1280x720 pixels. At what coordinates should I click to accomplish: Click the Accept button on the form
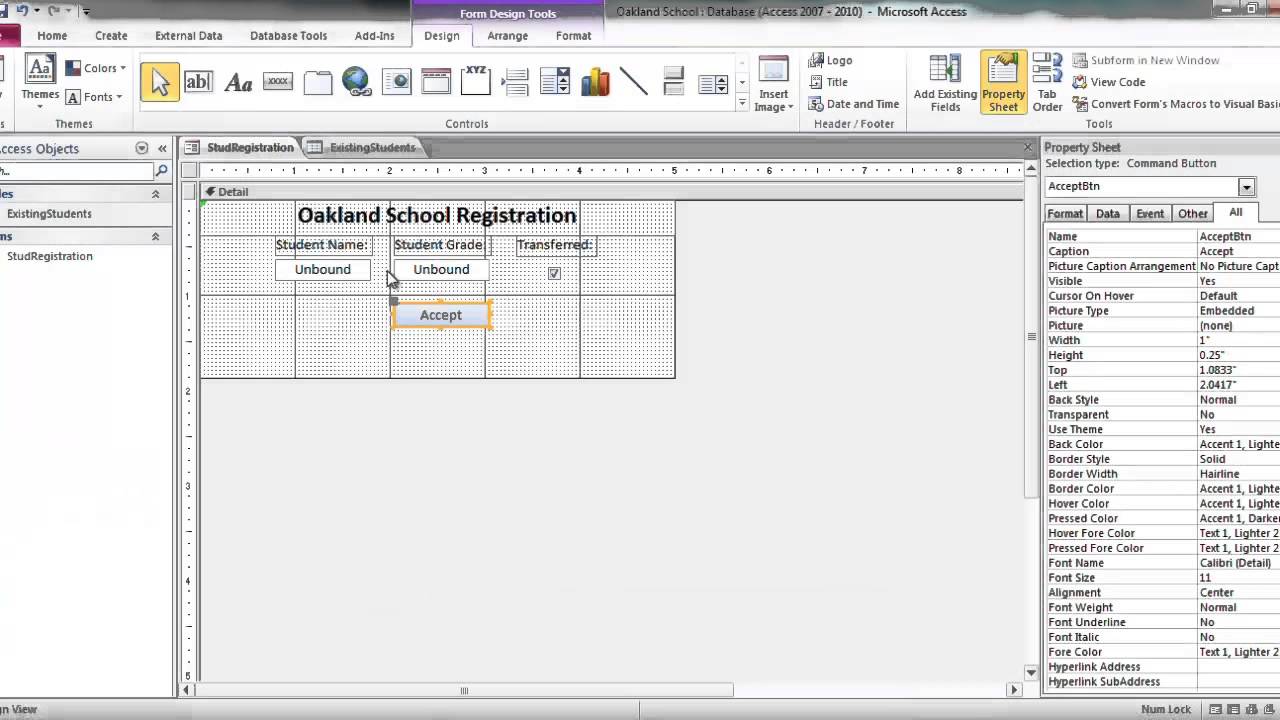441,315
